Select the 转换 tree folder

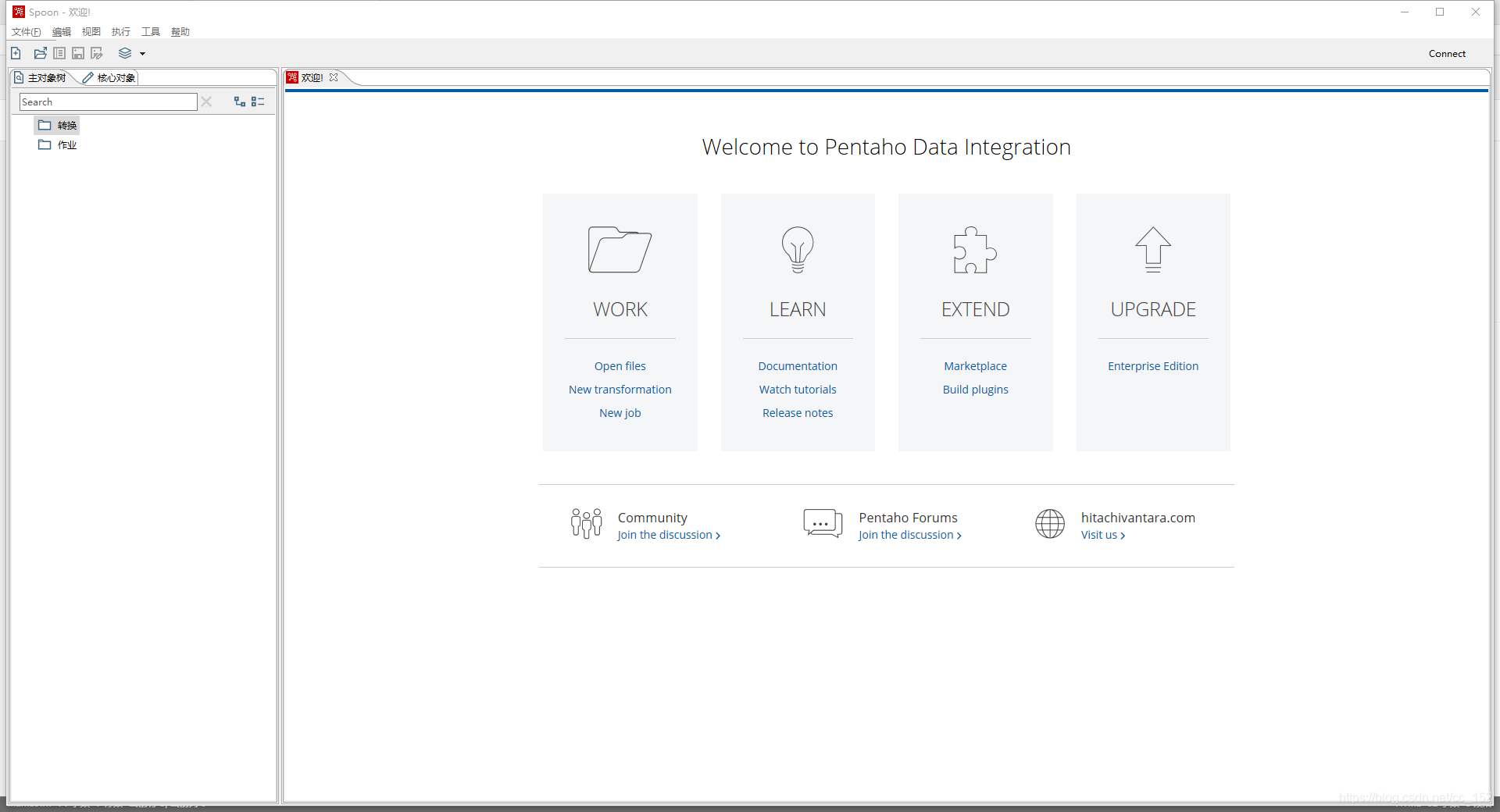click(58, 125)
